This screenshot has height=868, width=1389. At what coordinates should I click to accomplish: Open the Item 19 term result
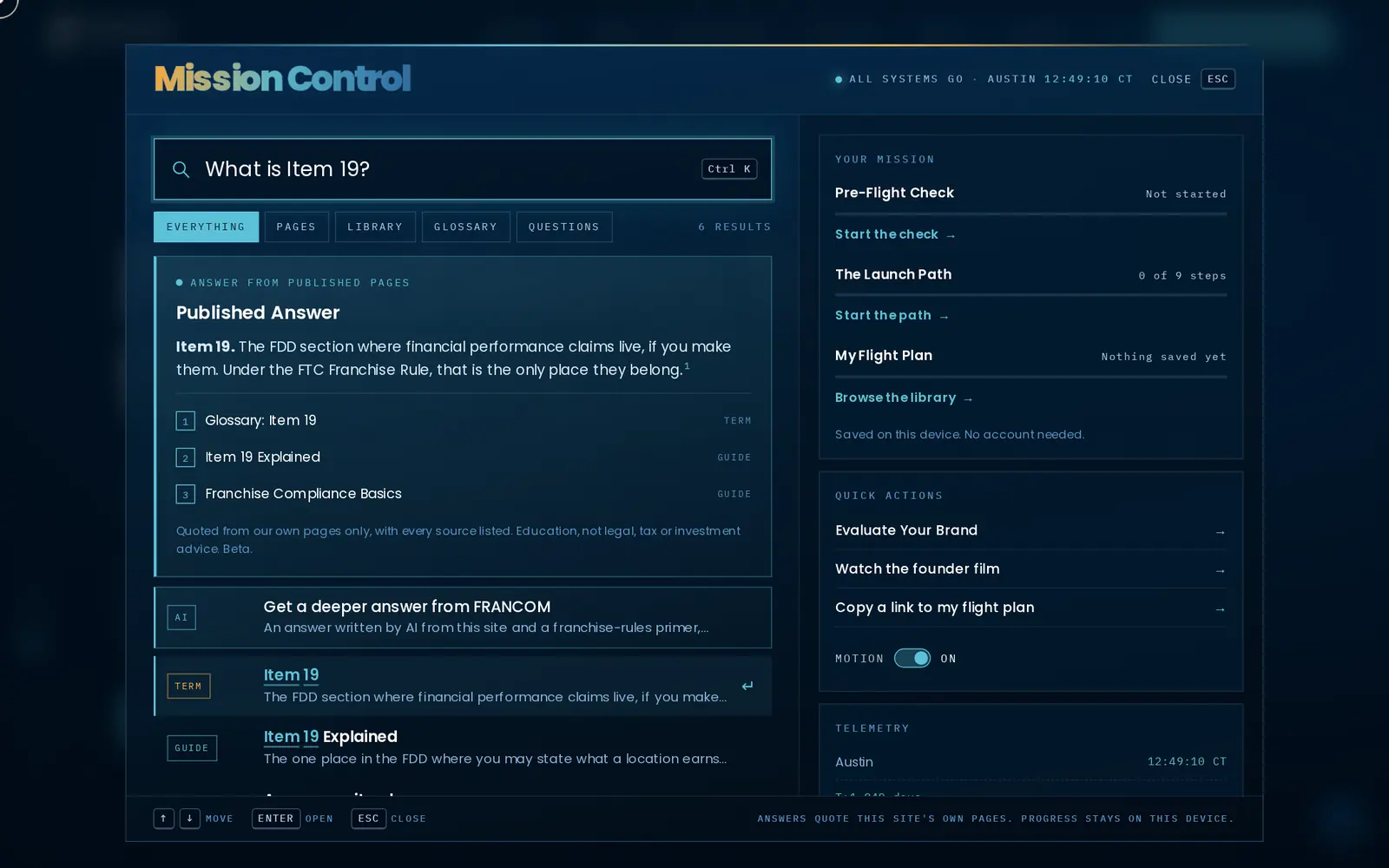tap(463, 686)
